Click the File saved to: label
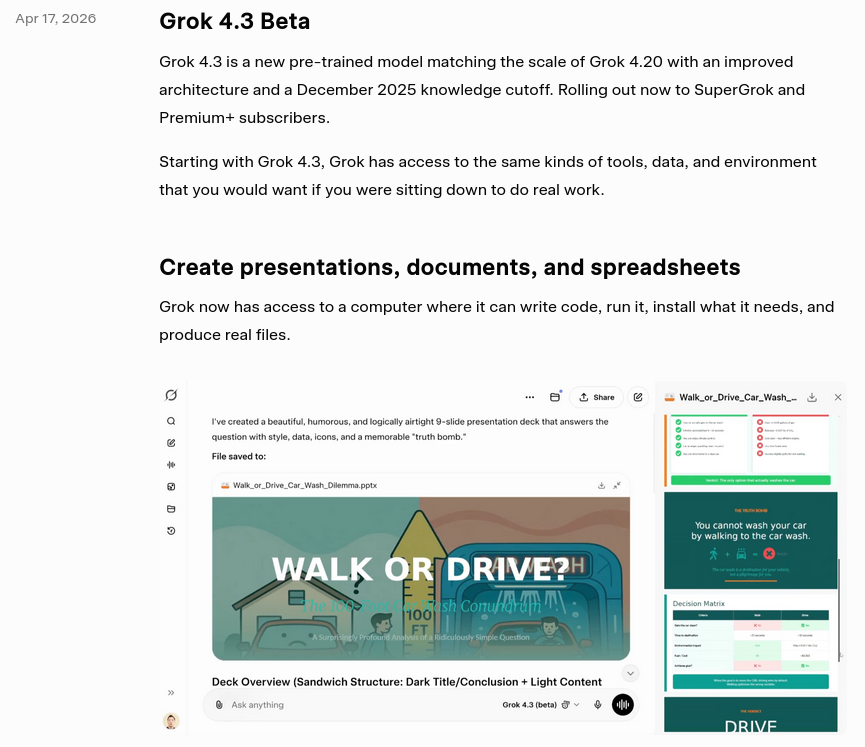 [x=239, y=456]
